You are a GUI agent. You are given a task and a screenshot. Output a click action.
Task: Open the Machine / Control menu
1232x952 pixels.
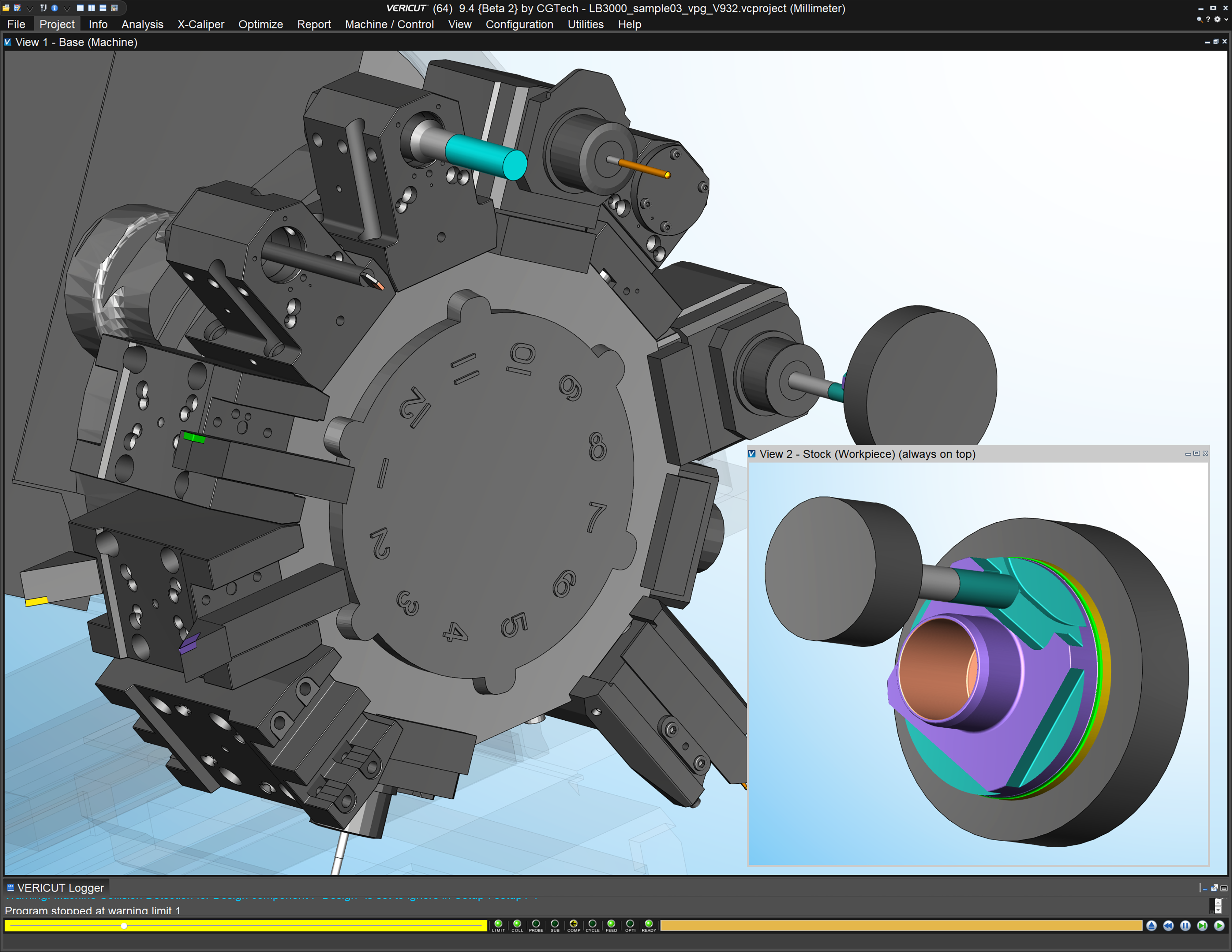point(389,24)
